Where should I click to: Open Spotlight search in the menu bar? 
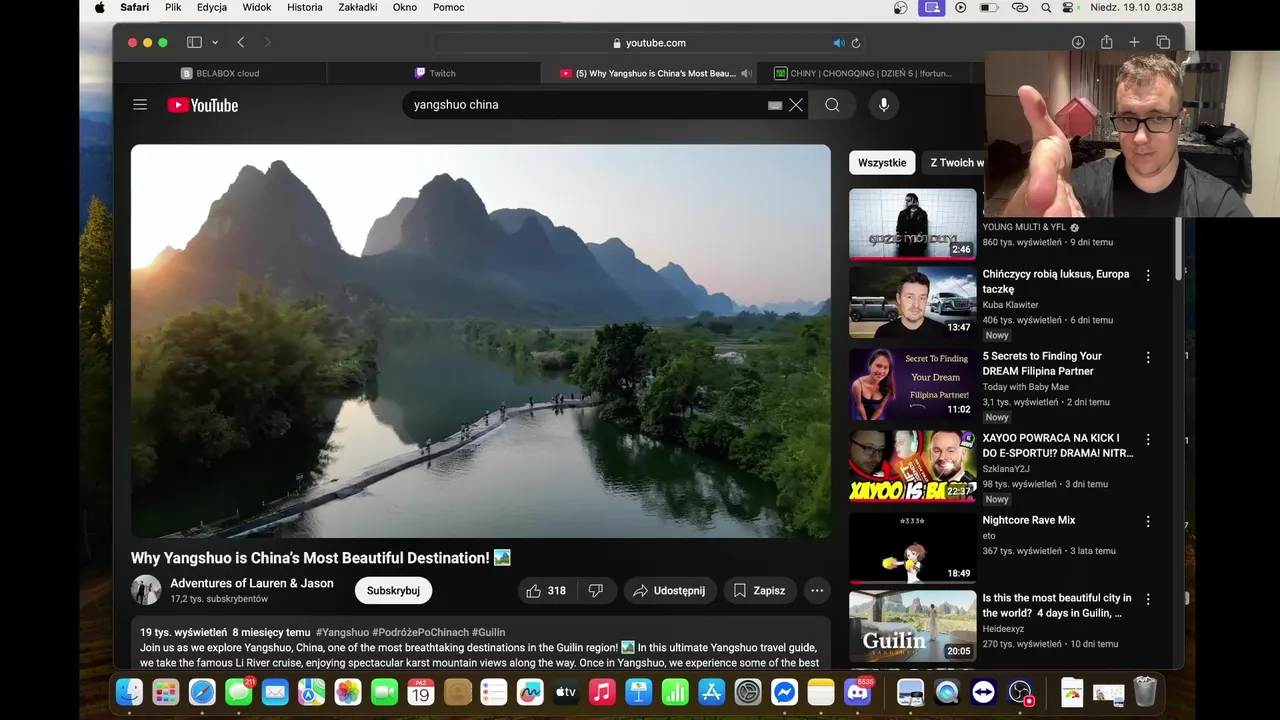click(x=1046, y=7)
